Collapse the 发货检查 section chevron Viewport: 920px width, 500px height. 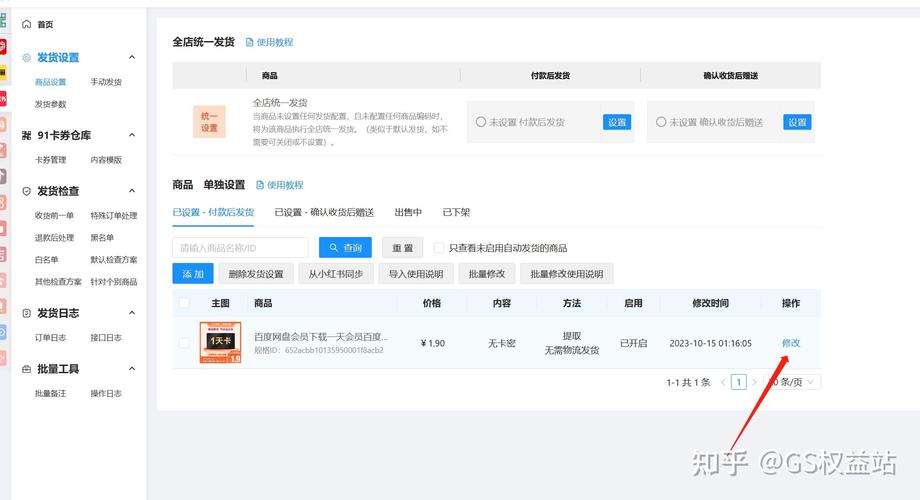132,191
